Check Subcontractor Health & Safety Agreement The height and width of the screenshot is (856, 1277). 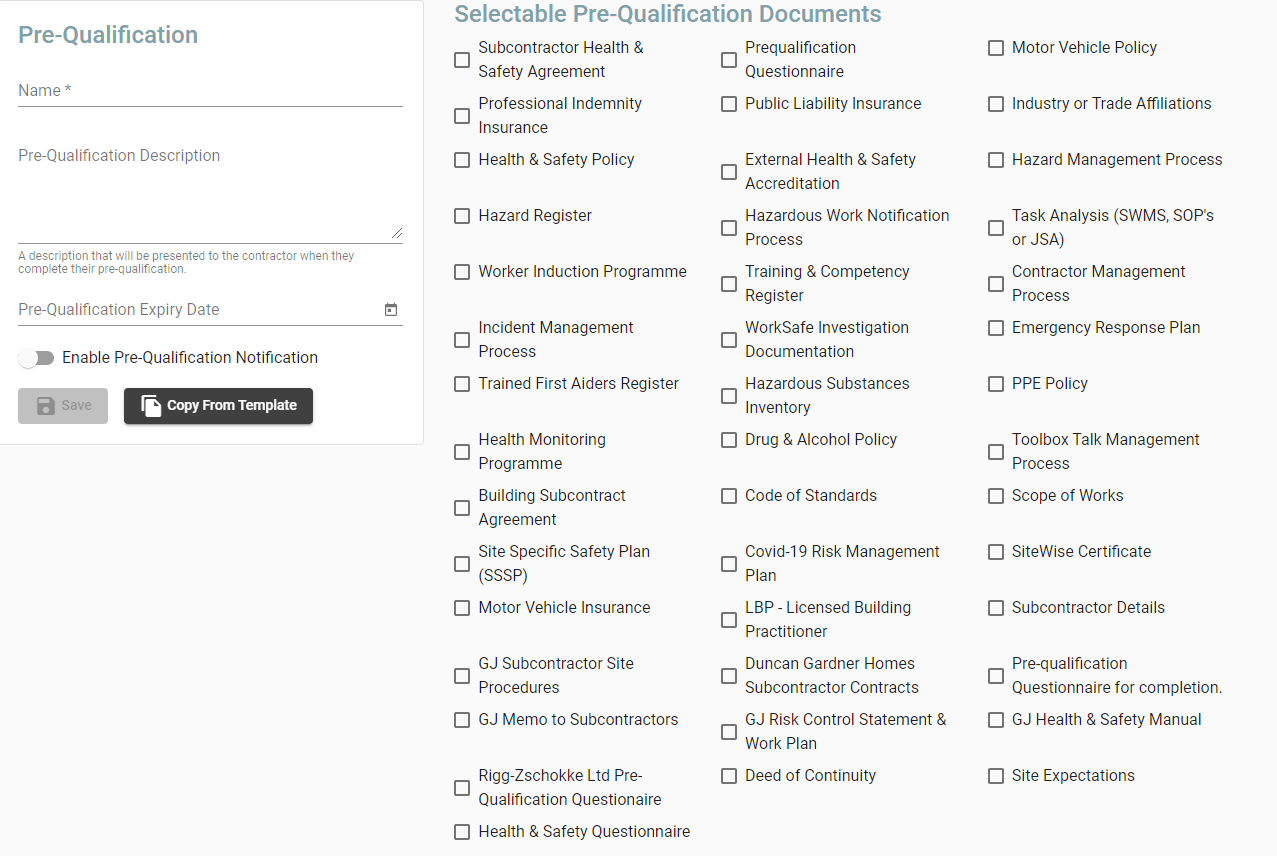[461, 60]
